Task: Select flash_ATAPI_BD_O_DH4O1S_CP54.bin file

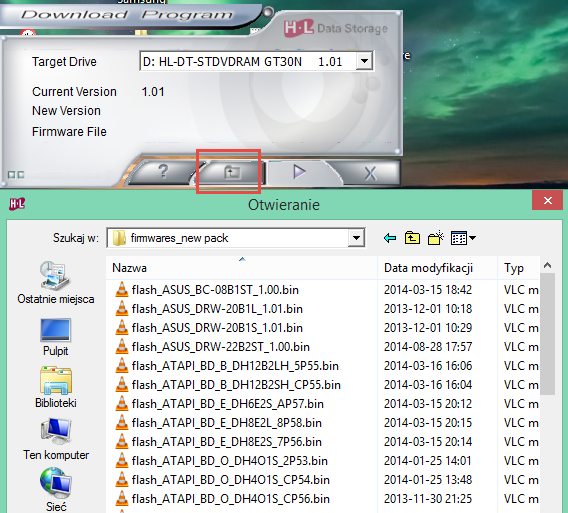Action: (x=231, y=480)
